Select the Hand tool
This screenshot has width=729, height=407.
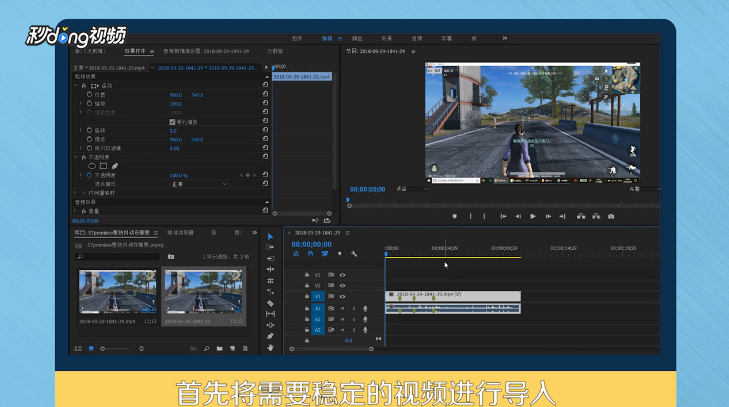point(270,347)
